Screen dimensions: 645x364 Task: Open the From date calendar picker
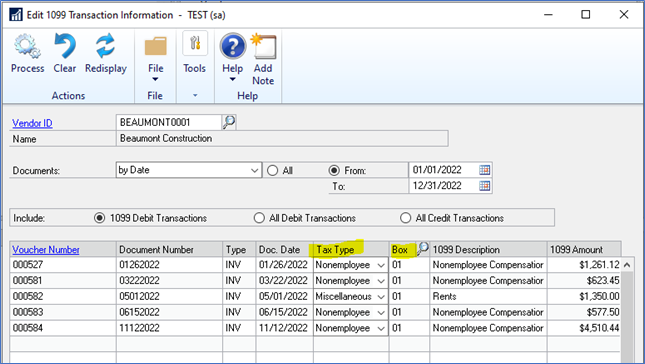(x=485, y=170)
